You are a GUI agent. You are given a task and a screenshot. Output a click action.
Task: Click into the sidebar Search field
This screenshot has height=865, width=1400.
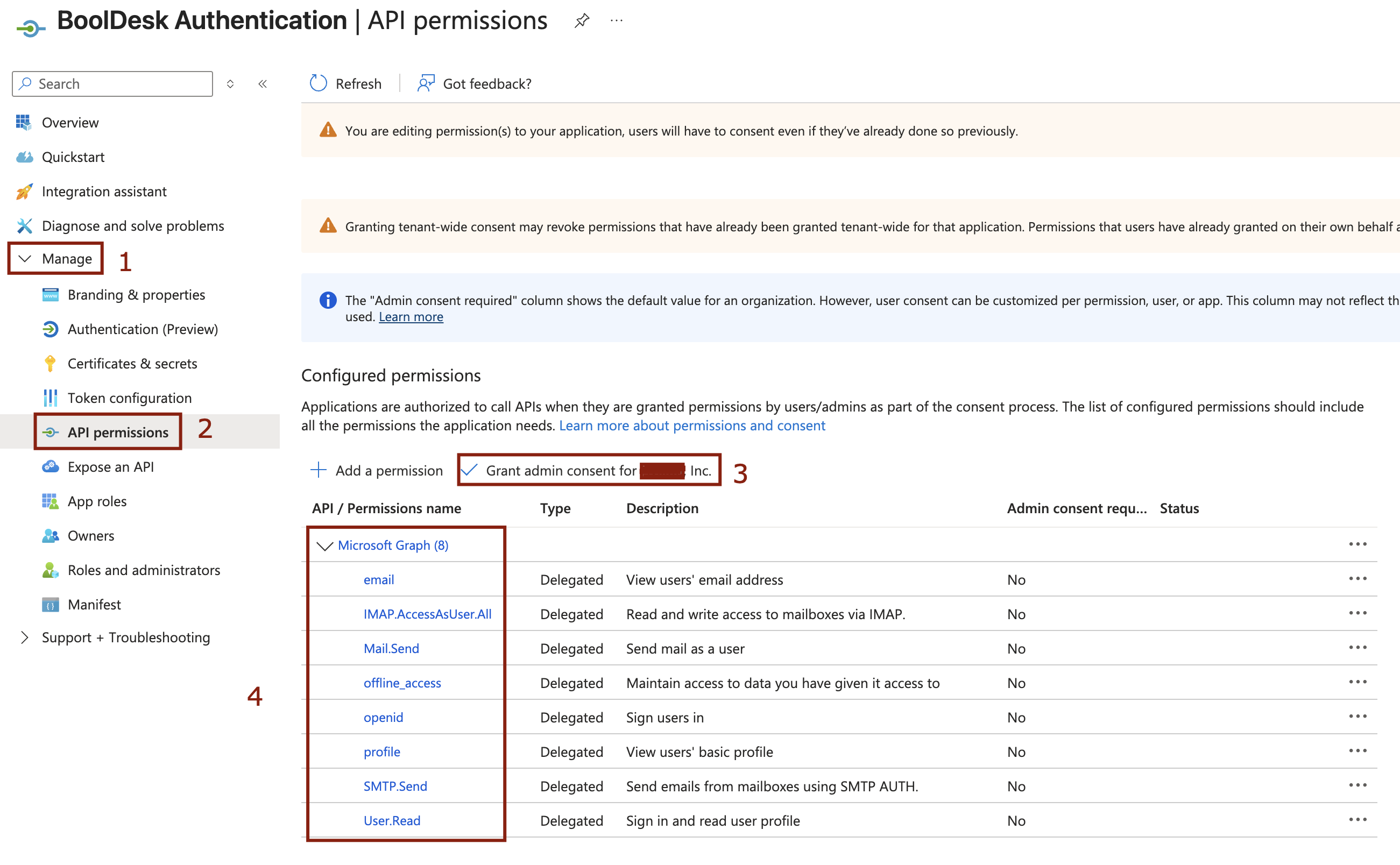click(x=120, y=84)
